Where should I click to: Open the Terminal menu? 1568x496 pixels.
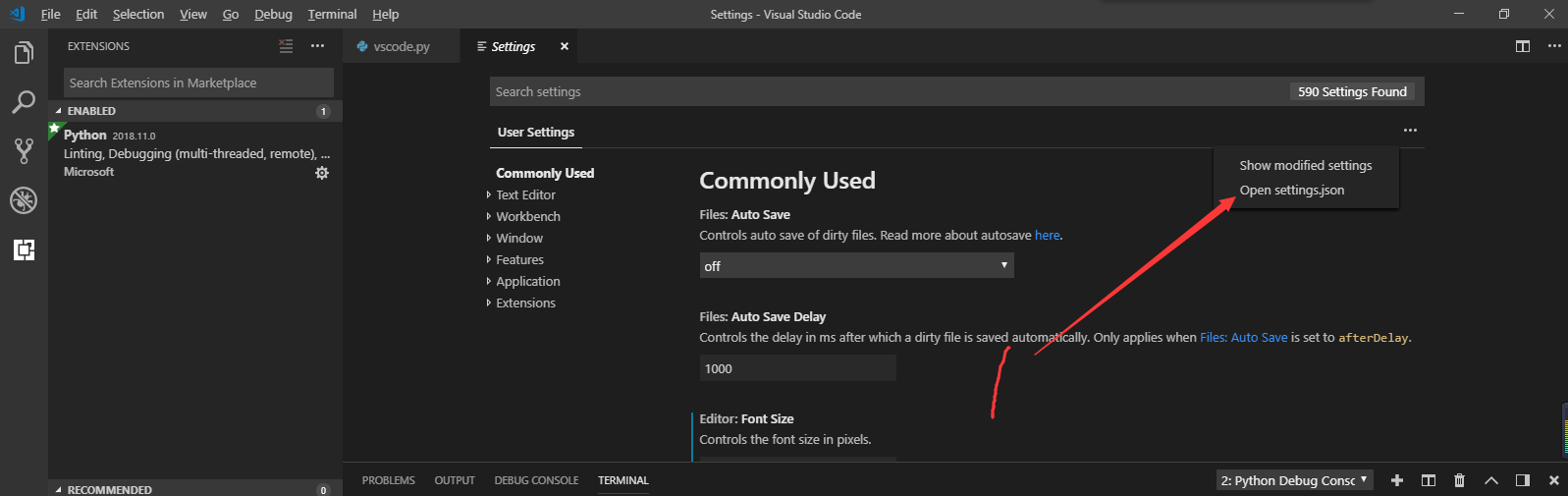point(332,14)
